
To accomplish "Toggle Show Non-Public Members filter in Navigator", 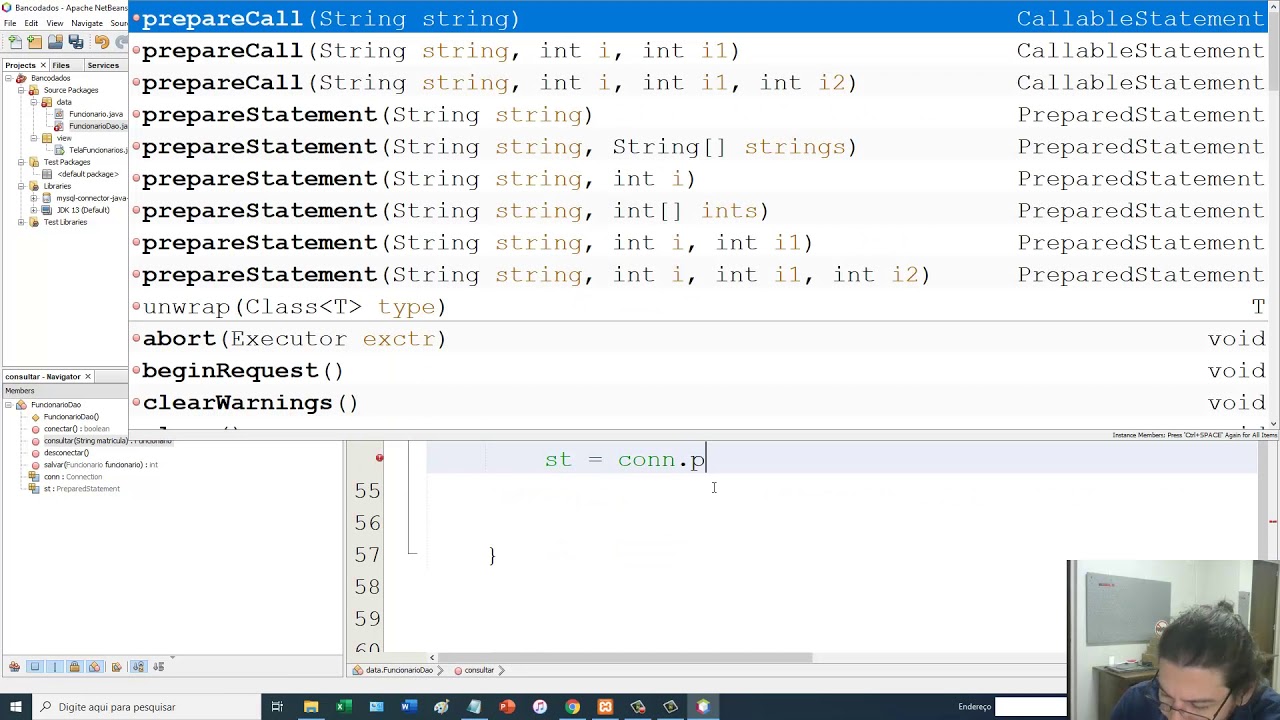I will click(x=74, y=667).
